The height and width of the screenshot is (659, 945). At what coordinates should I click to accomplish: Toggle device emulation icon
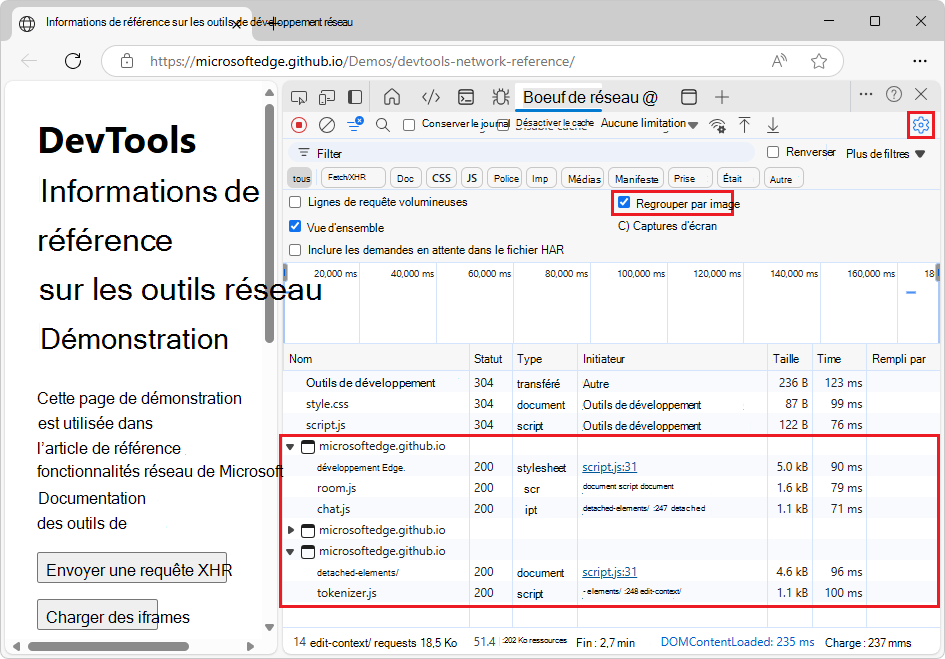[x=327, y=97]
